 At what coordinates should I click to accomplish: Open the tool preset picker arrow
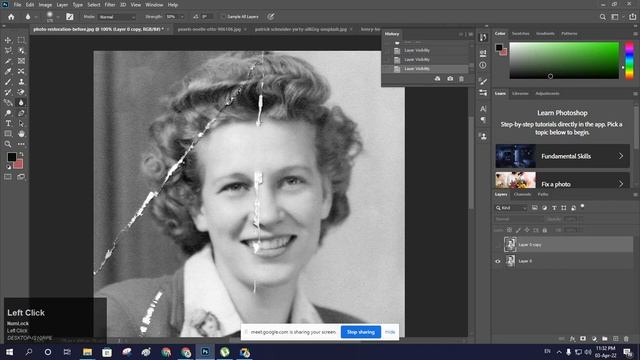pos(36,17)
